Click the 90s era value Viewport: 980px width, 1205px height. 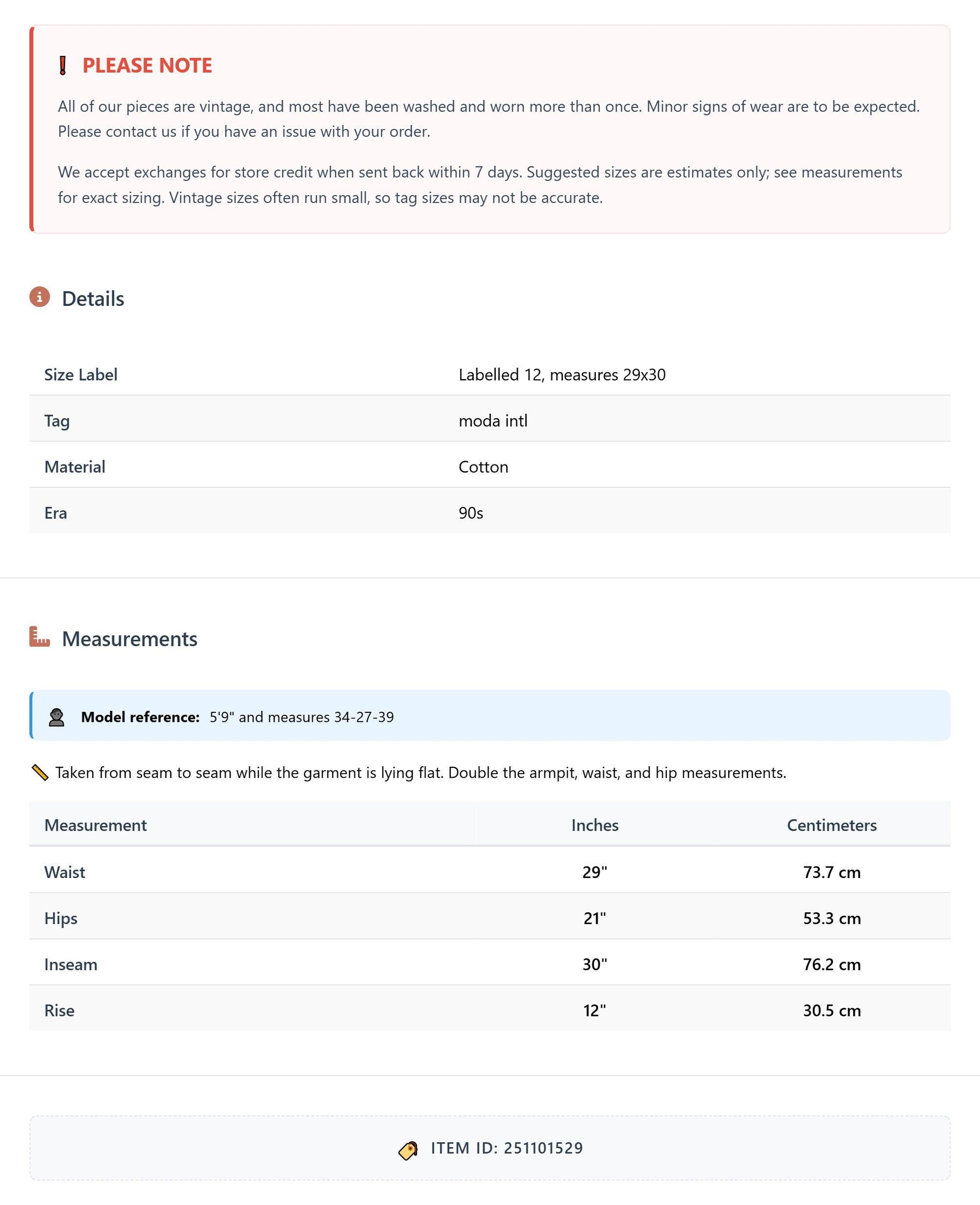coord(471,513)
